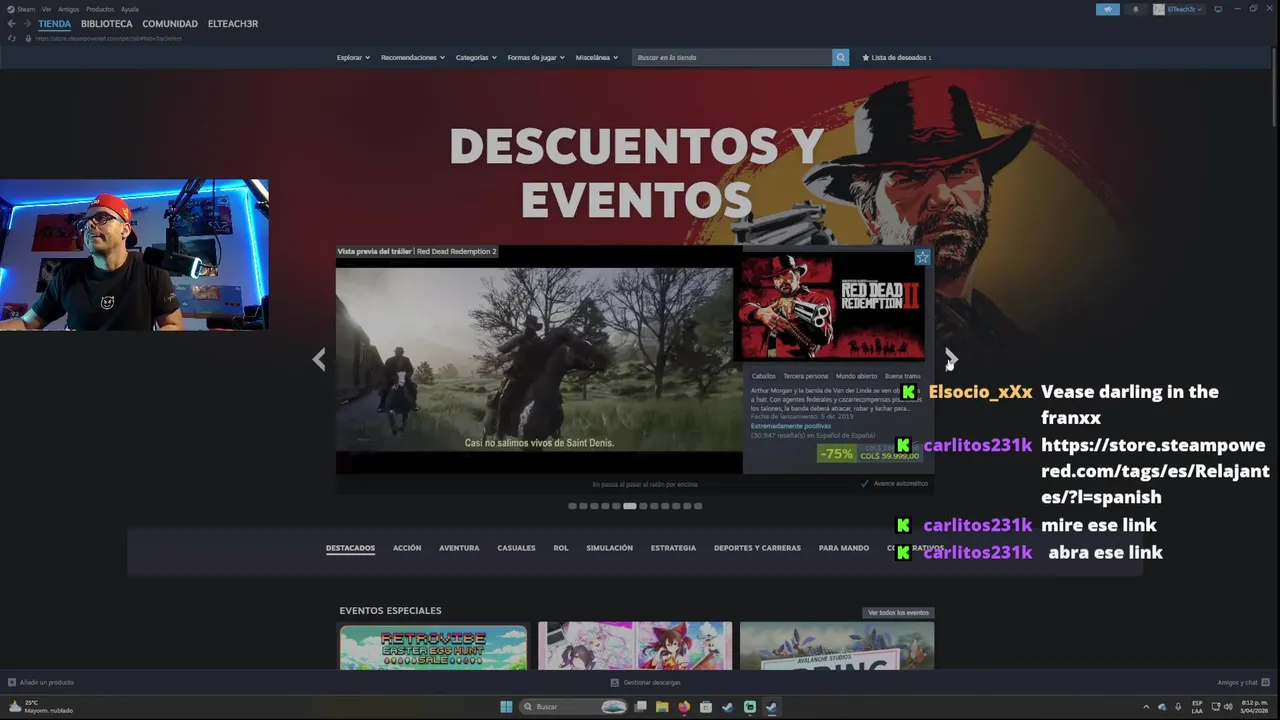Viewport: 1280px width, 720px height.
Task: Expand the Recomendaciones dropdown
Action: pyautogui.click(x=413, y=57)
